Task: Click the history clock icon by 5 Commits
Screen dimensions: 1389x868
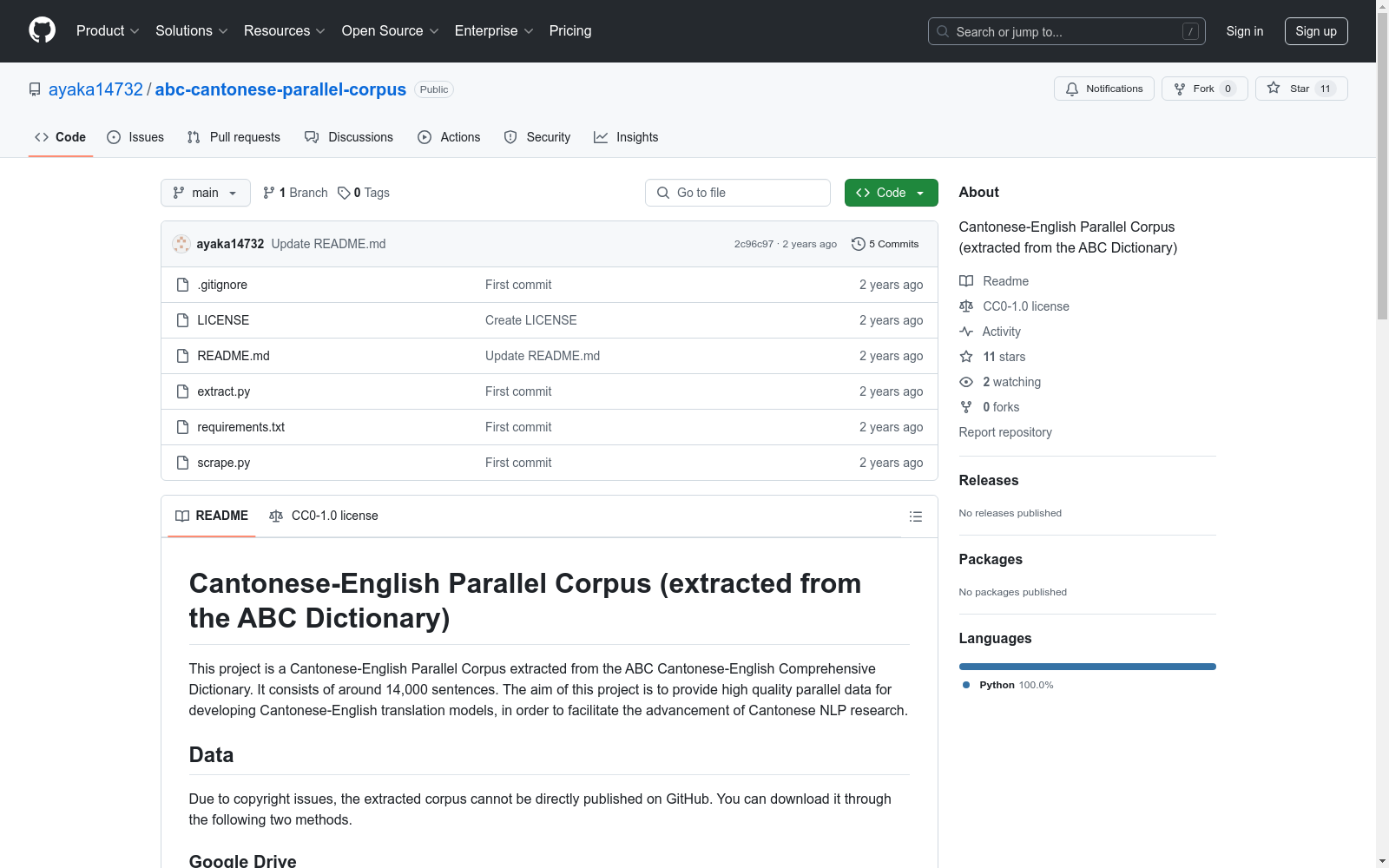Action: click(859, 244)
